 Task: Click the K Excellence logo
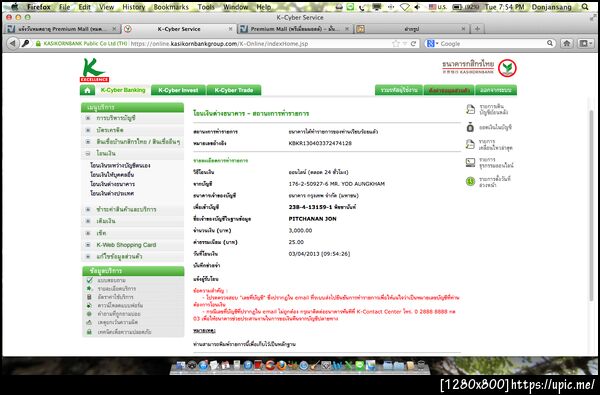94,70
